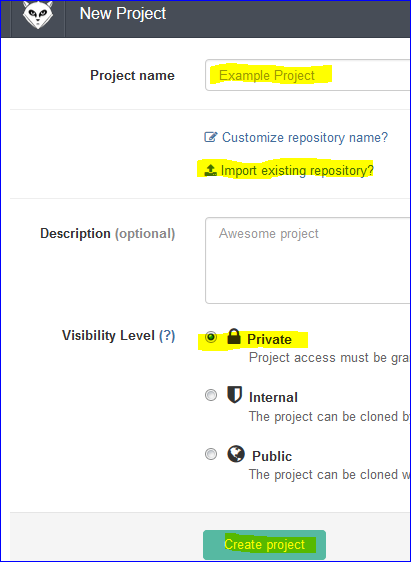Viewport: 411px width, 562px height.
Task: Click the GitLab fox logo
Action: coord(38,14)
